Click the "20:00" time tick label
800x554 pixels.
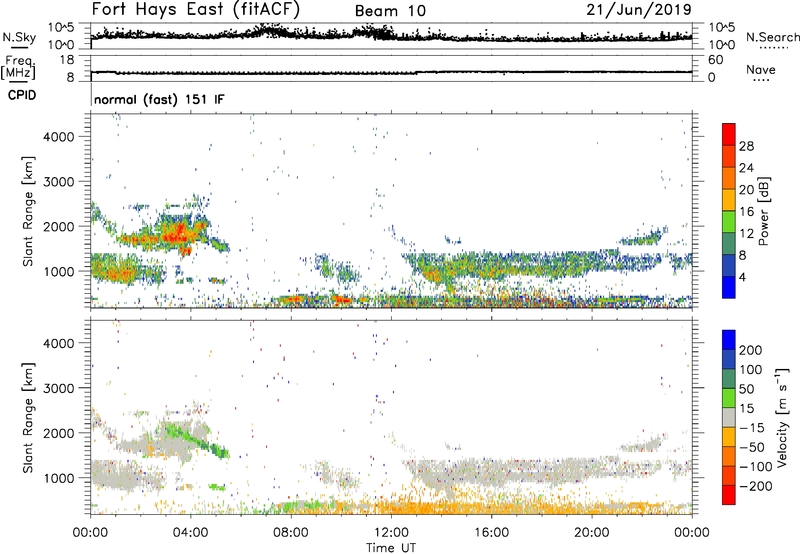pos(591,533)
